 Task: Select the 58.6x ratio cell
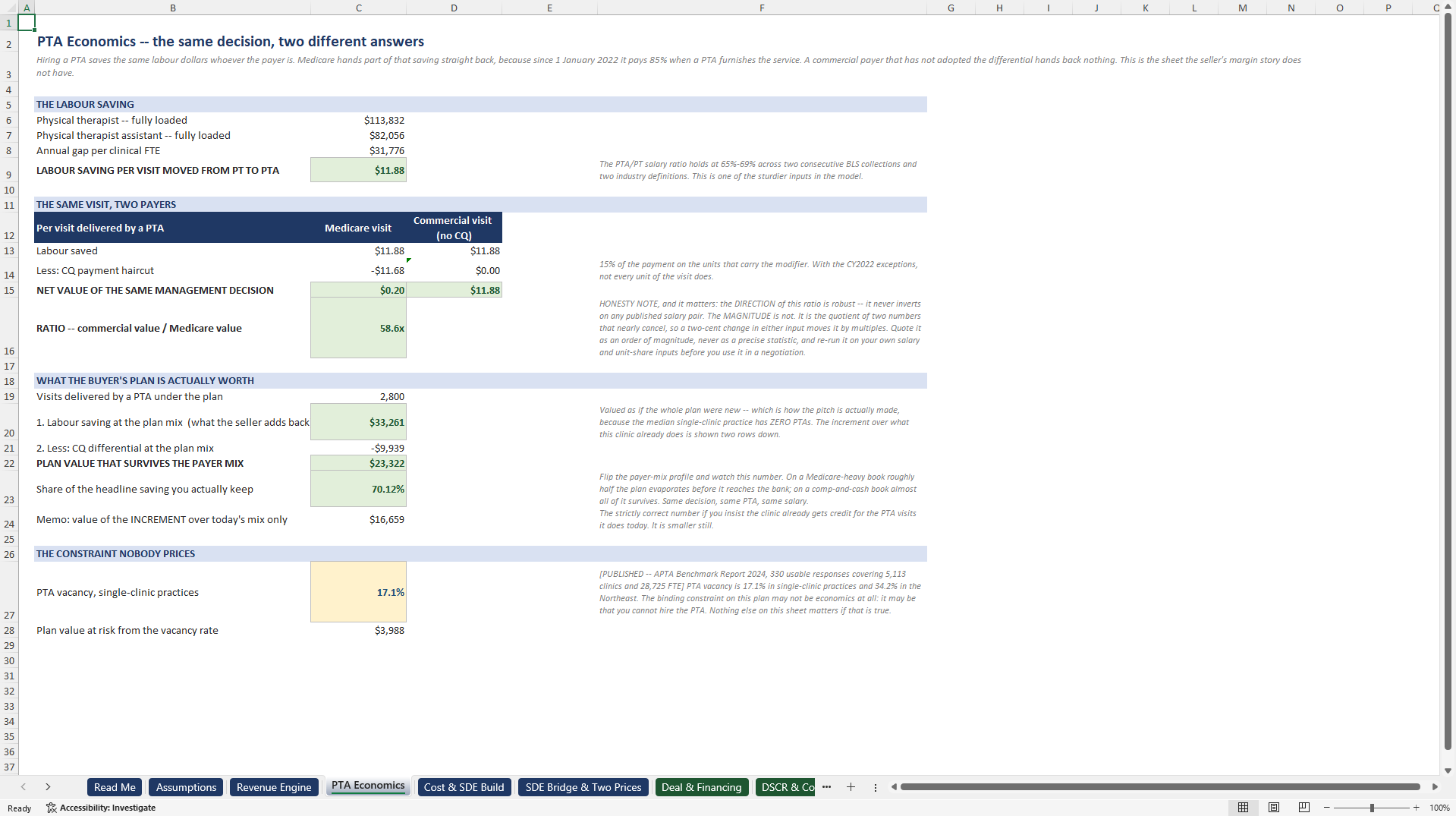click(x=358, y=328)
